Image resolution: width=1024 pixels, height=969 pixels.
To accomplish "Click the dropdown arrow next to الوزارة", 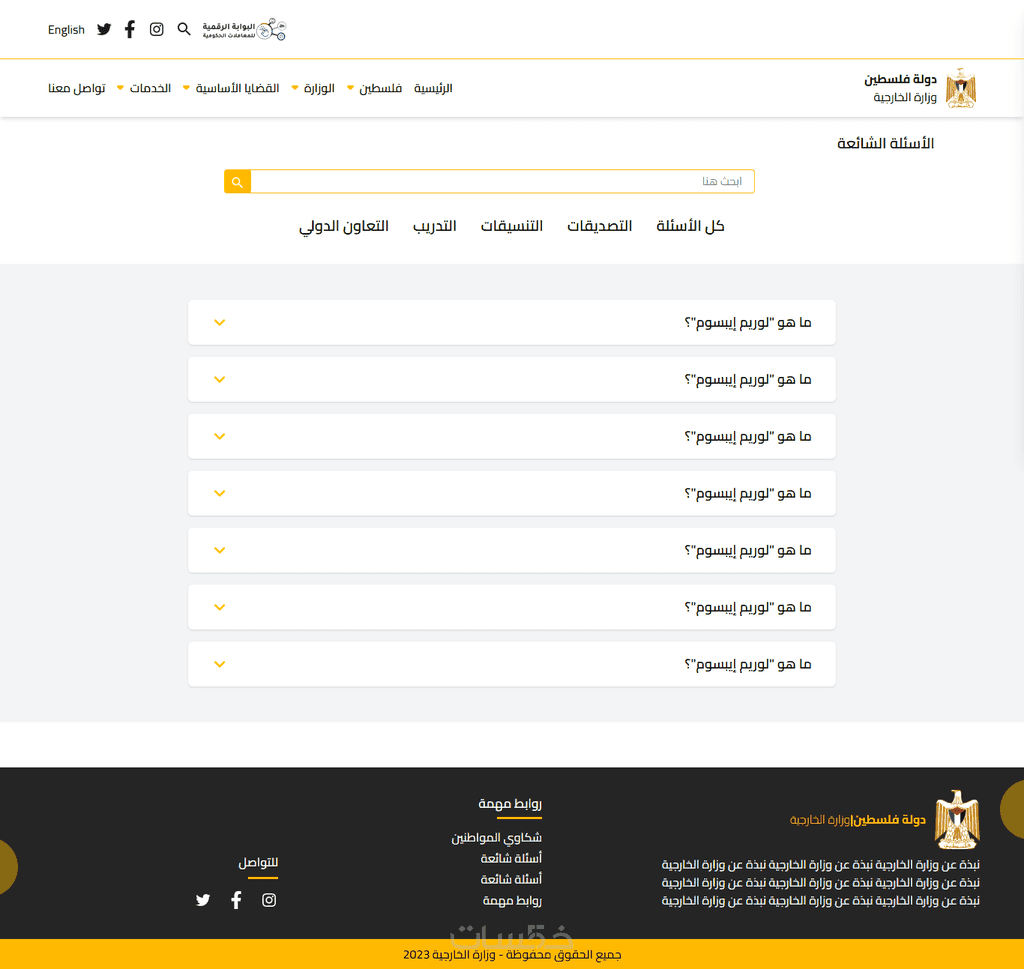I will coord(295,88).
